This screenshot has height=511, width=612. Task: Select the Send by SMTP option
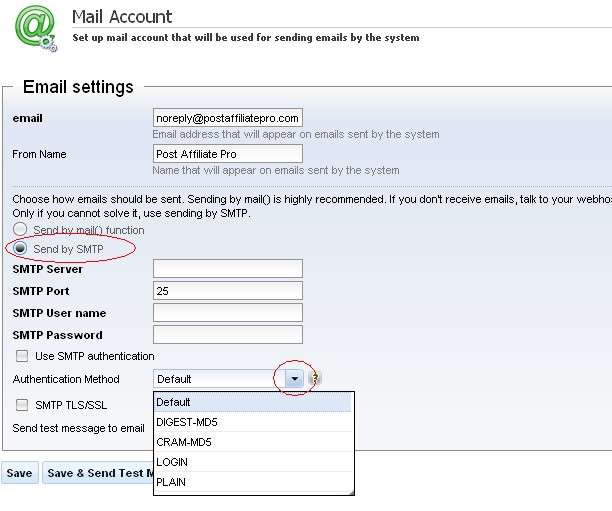point(20,247)
